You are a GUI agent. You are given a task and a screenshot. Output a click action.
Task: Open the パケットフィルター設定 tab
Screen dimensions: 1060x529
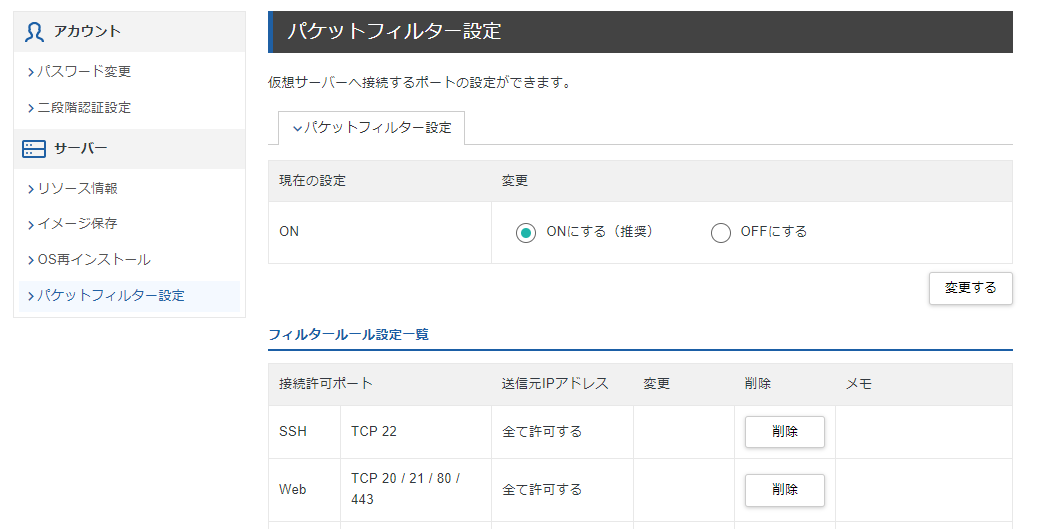(x=371, y=128)
